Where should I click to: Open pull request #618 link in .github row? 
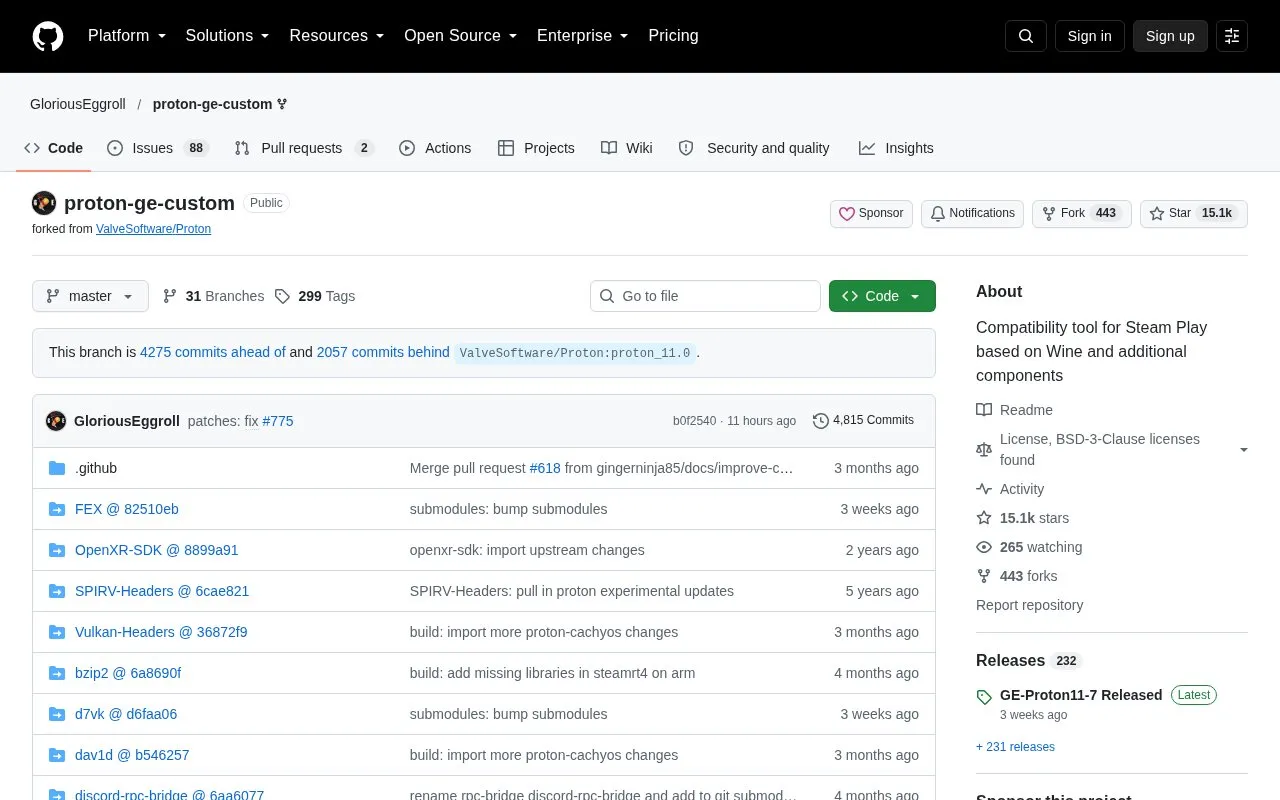[x=545, y=468]
